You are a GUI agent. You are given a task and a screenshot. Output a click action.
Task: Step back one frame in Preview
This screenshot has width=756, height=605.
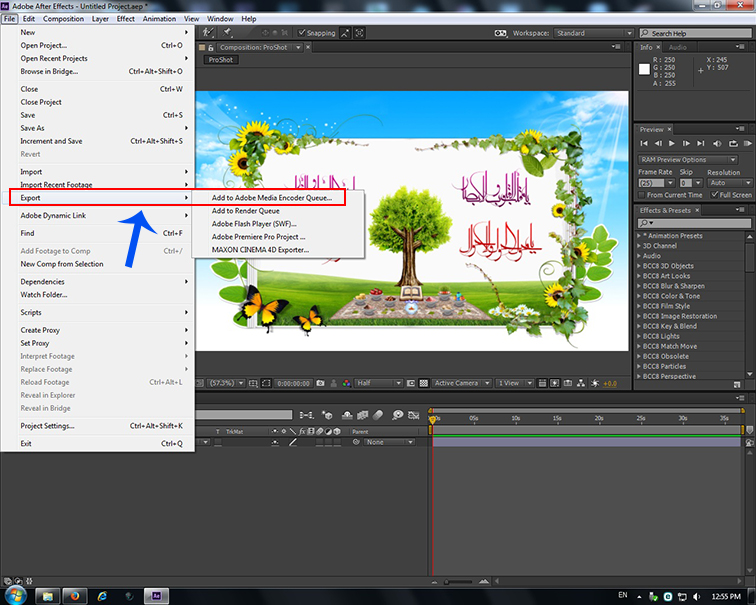(658, 143)
